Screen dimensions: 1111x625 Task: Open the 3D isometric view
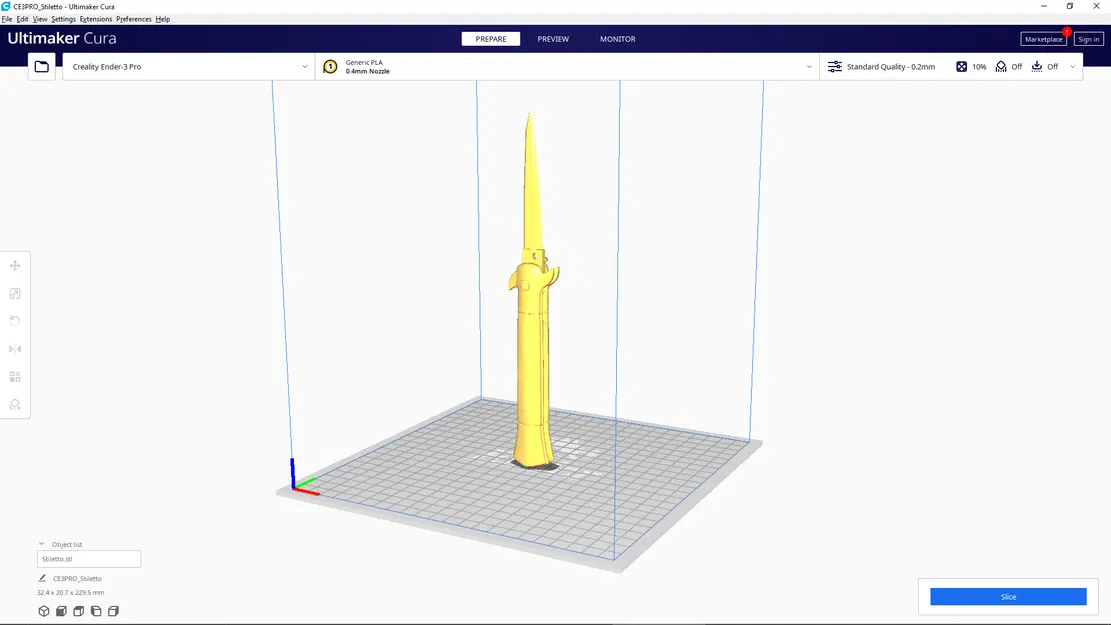pyautogui.click(x=43, y=611)
